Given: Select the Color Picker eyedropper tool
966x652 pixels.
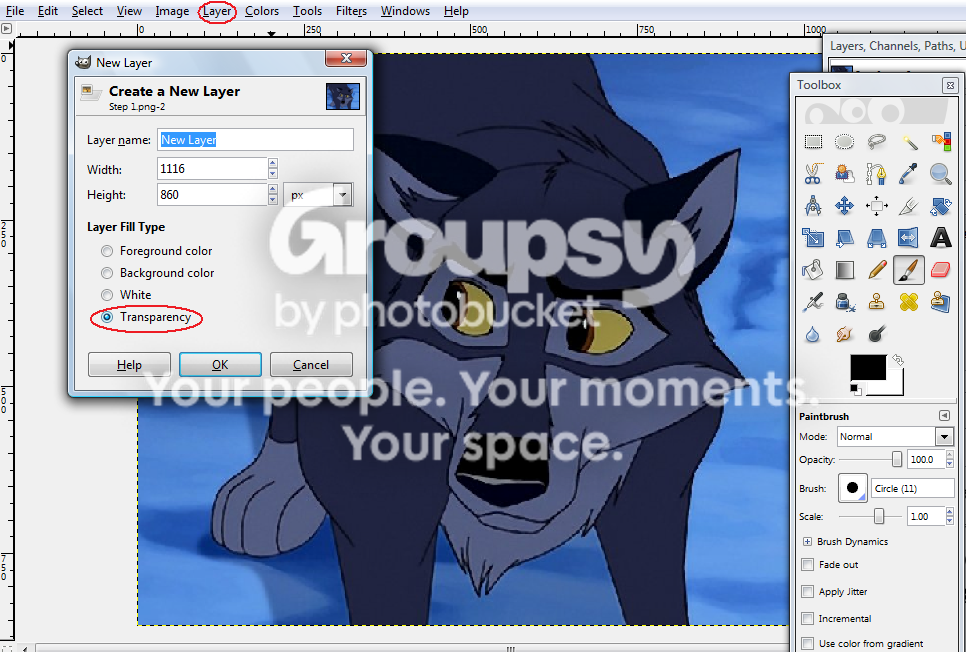Looking at the screenshot, I should 909,174.
